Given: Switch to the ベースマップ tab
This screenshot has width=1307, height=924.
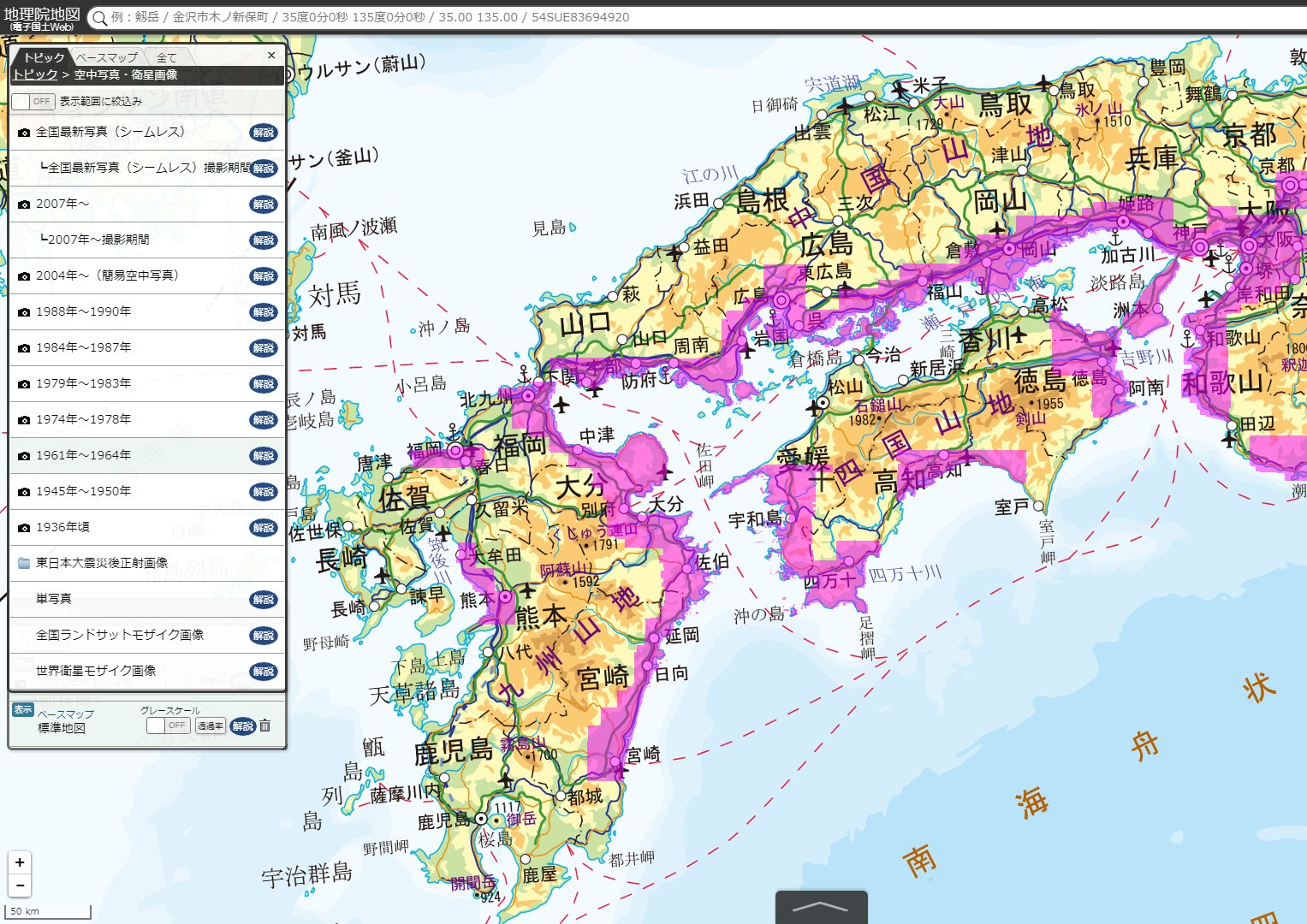Looking at the screenshot, I should [106, 57].
